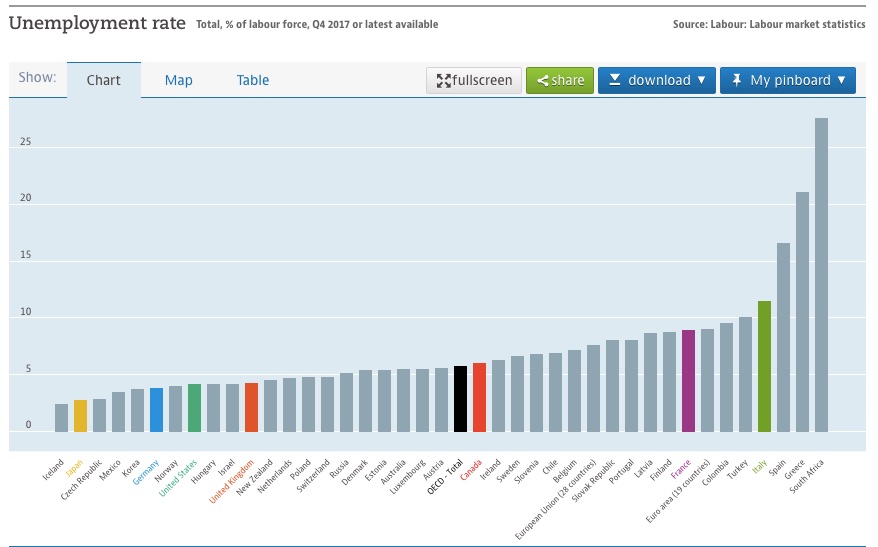The width and height of the screenshot is (878, 547).
Task: Select the green United States bar
Action: (194, 408)
